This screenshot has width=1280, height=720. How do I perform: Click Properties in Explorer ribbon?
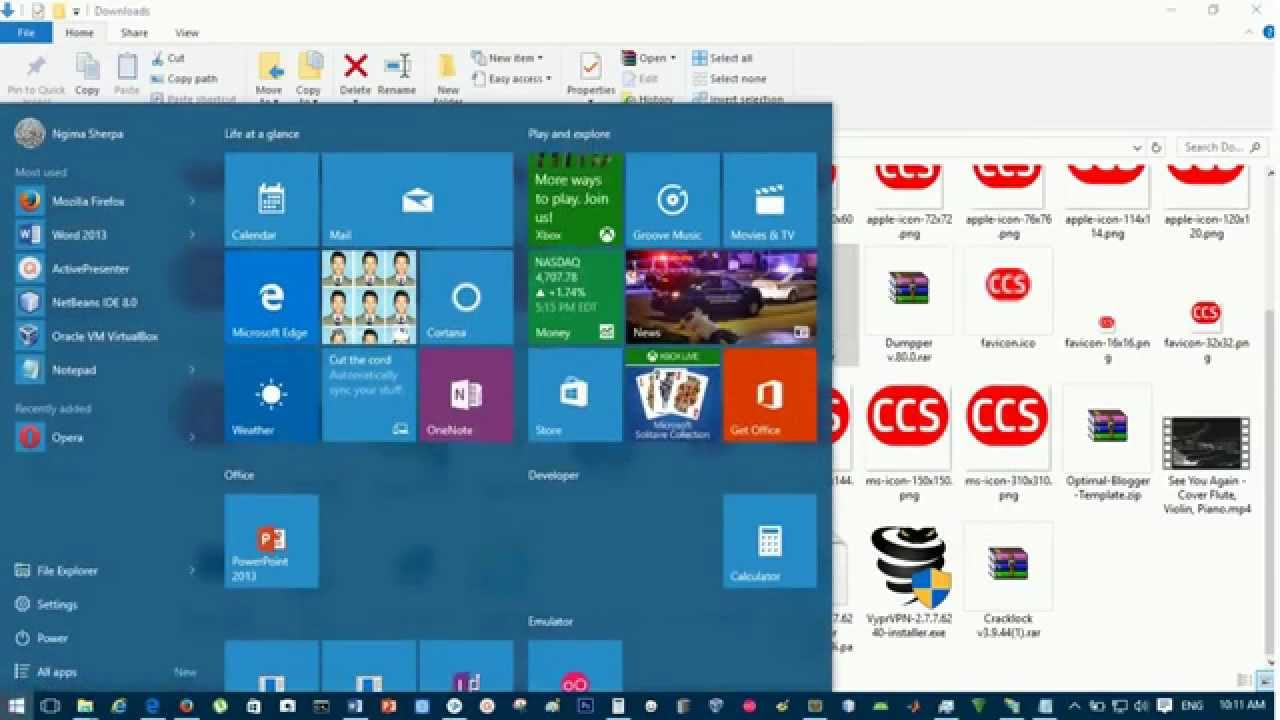coord(590,75)
